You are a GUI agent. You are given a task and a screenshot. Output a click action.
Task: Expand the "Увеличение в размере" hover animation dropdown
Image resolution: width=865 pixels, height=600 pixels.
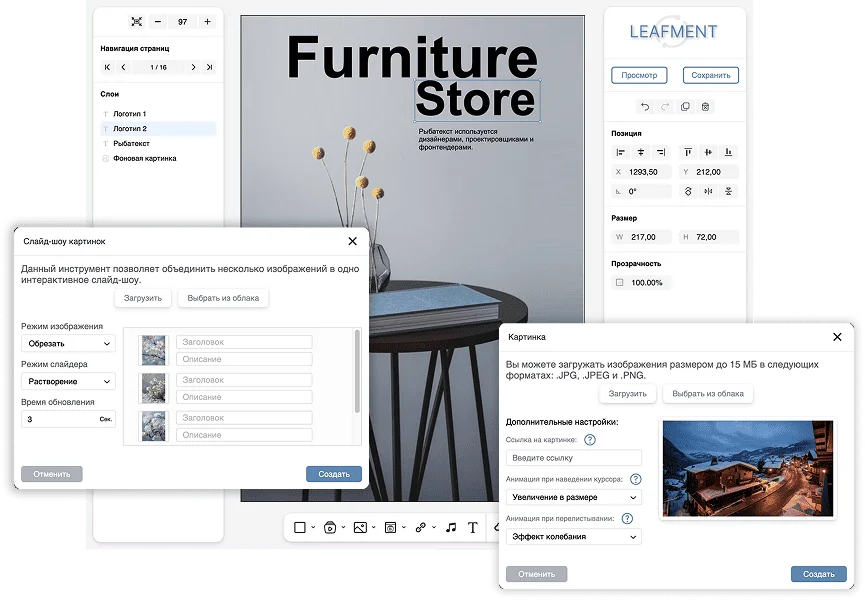[573, 497]
